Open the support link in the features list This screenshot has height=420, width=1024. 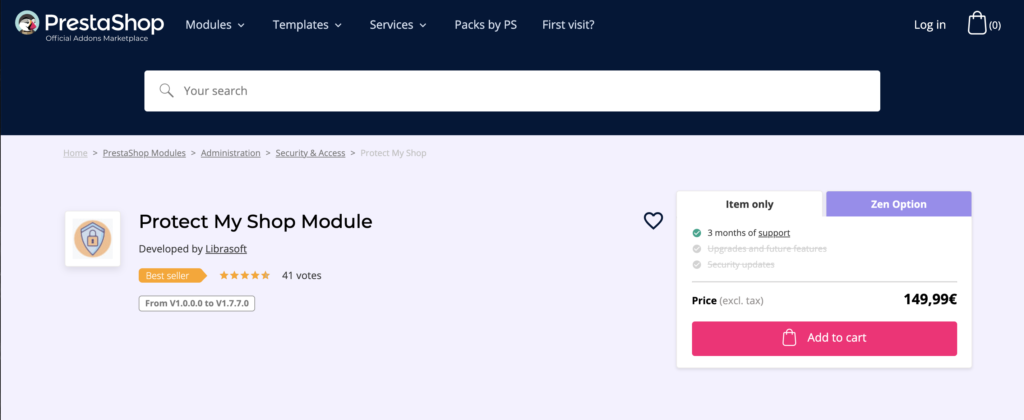click(x=774, y=233)
